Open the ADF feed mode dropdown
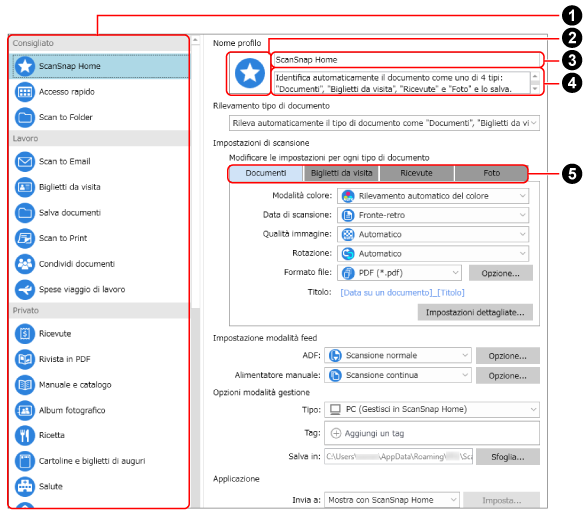This screenshot has height=517, width=584. pos(398,355)
